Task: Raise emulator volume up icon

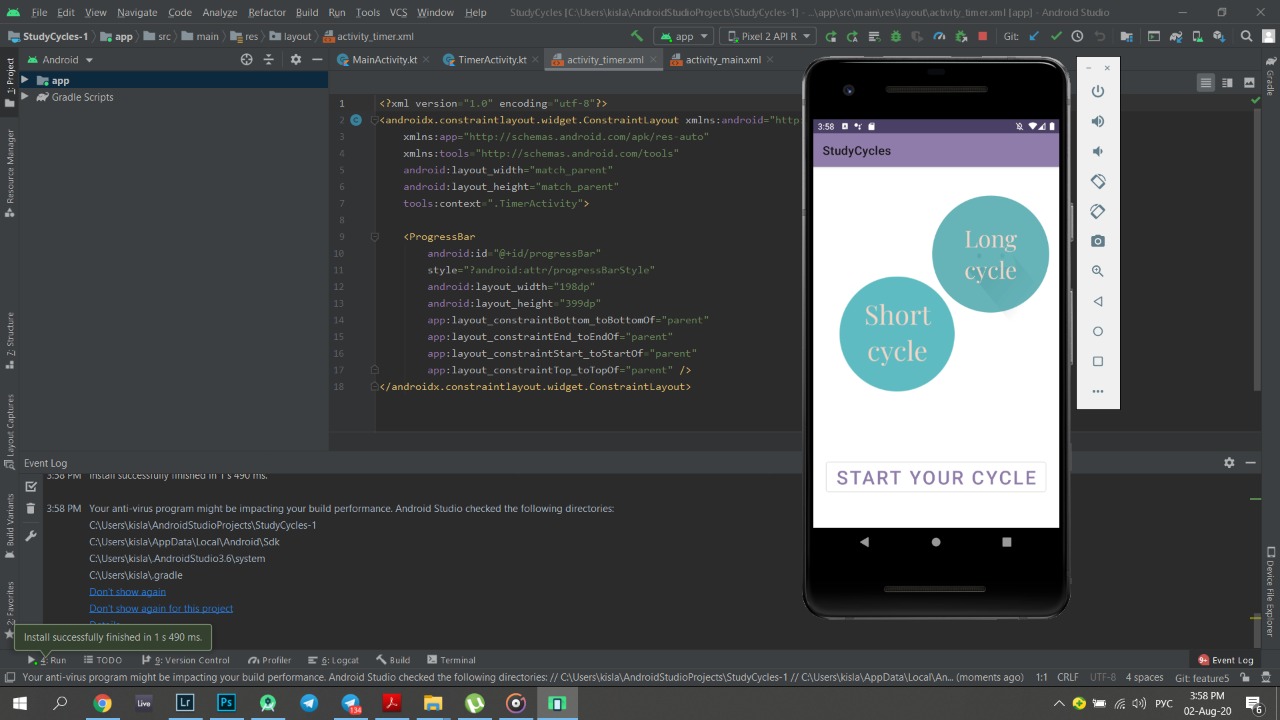Action: coord(1098,121)
